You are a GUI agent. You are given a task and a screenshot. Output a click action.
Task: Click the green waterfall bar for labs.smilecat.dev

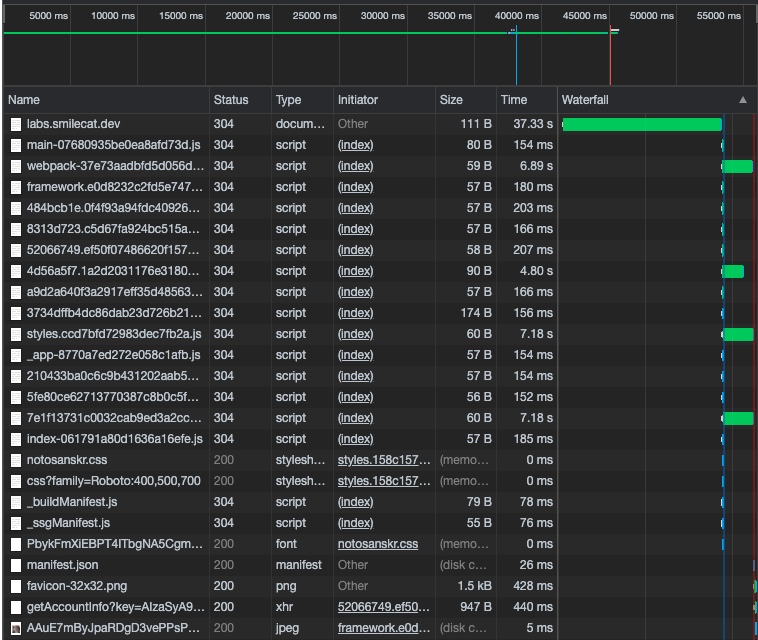(641, 124)
